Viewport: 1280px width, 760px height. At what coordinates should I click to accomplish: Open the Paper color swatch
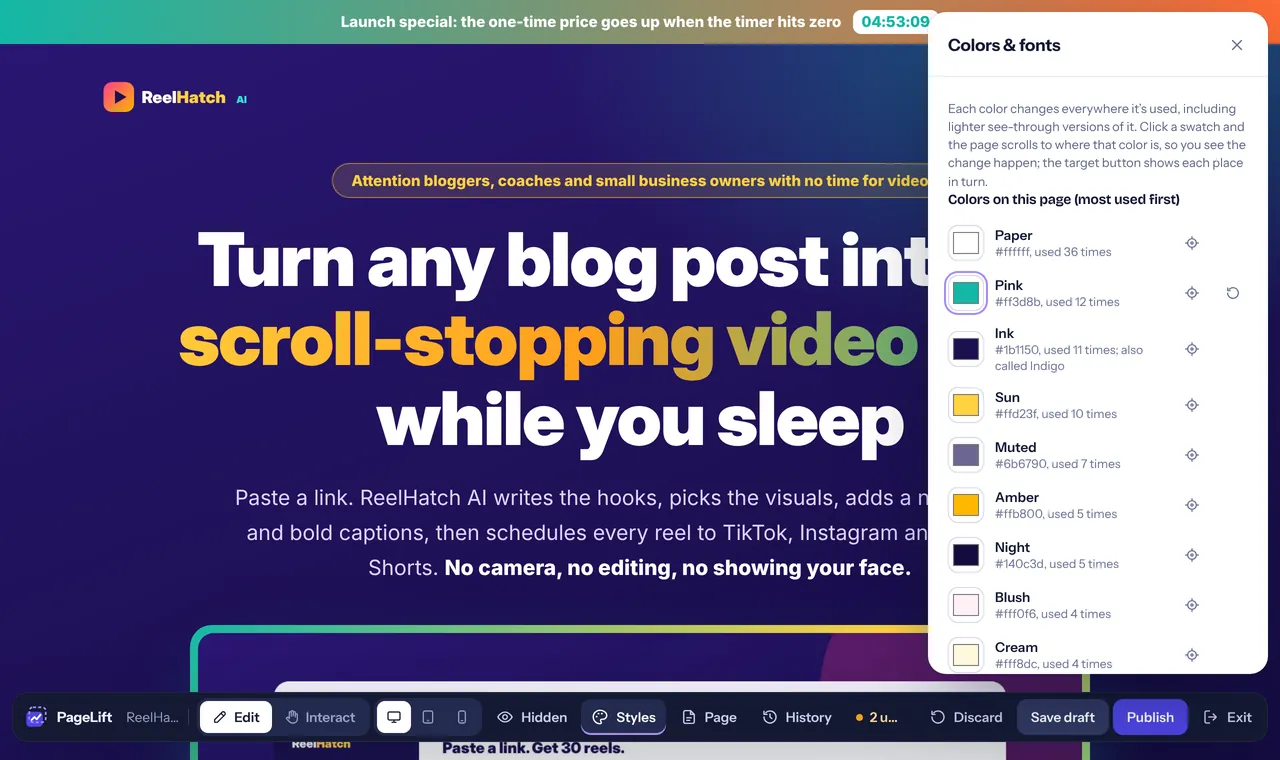[x=966, y=243]
